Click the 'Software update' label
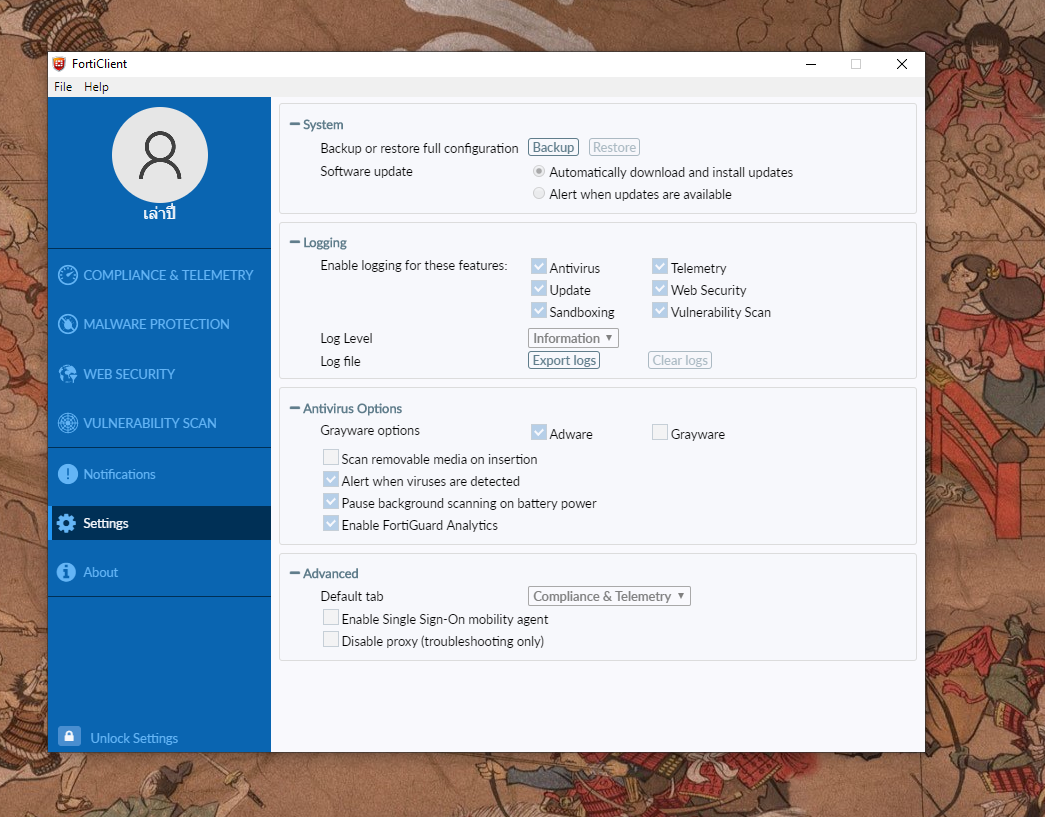1045x817 pixels. click(366, 171)
